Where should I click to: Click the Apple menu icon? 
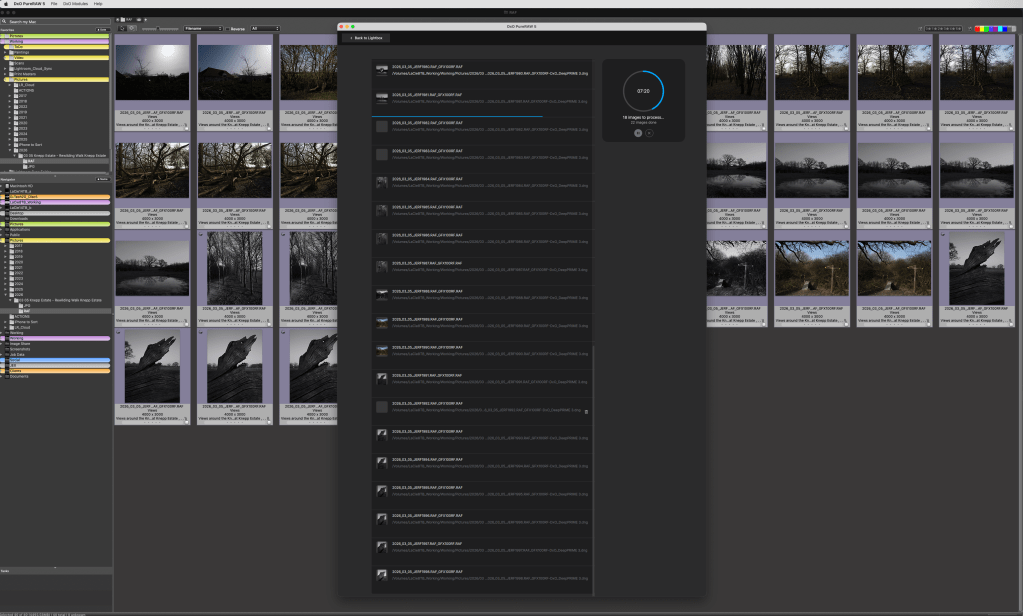pos(7,4)
